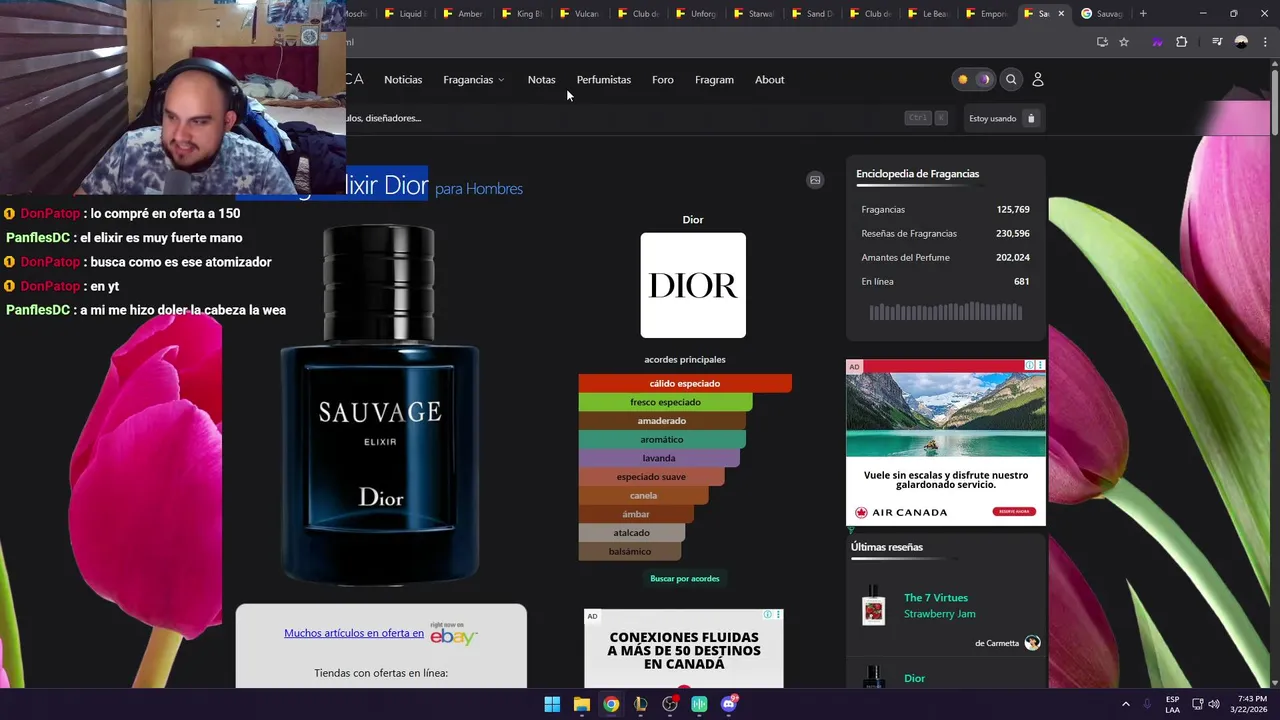Open Discord from the taskbar
The image size is (1280, 720).
729,704
